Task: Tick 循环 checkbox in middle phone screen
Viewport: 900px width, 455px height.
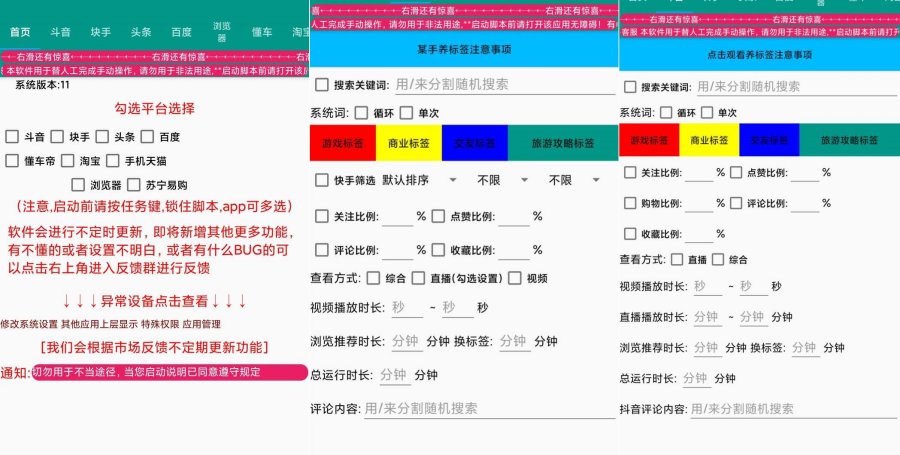Action: (x=361, y=112)
